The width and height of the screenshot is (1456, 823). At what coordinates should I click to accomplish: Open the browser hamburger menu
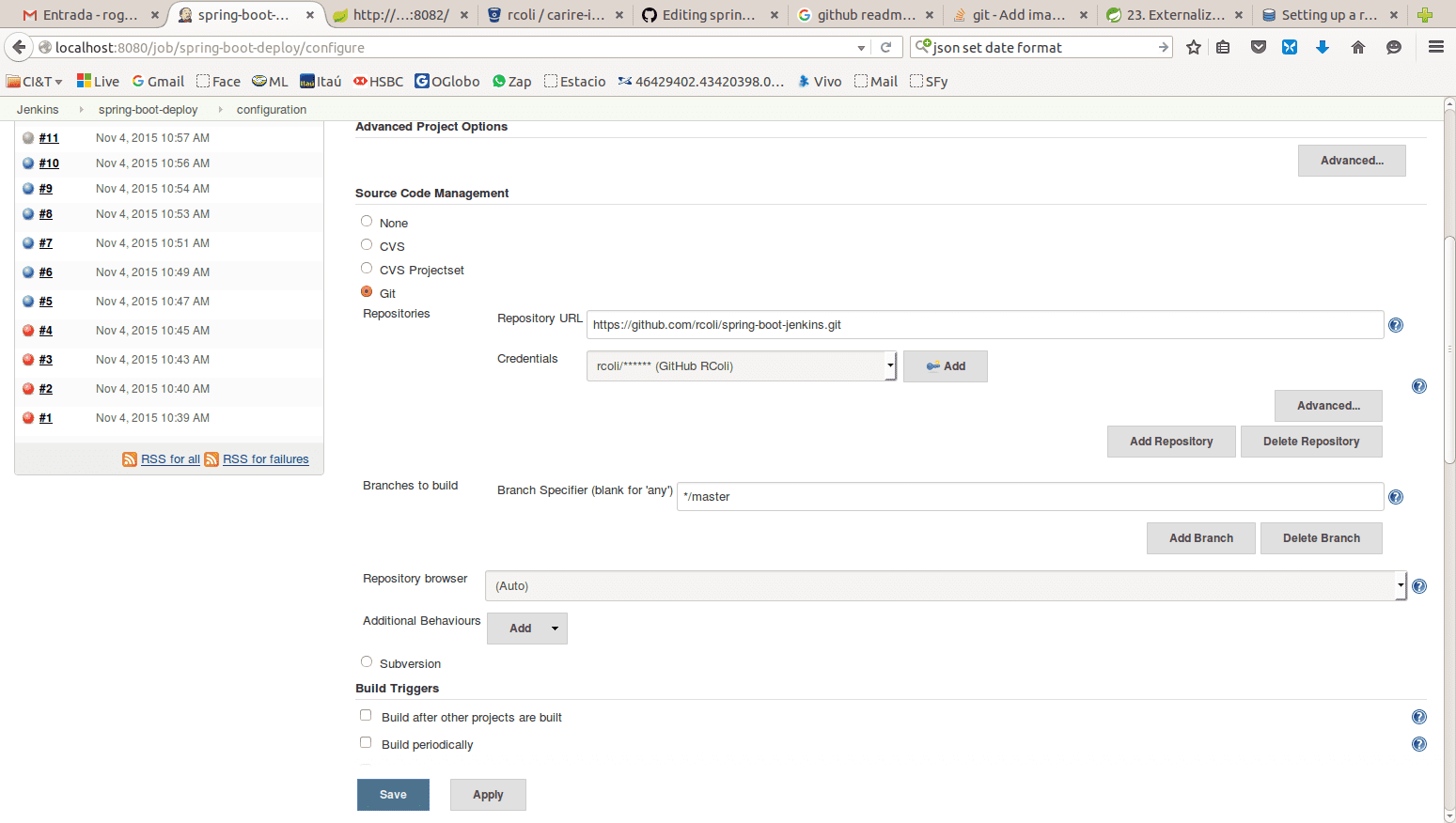(x=1436, y=47)
